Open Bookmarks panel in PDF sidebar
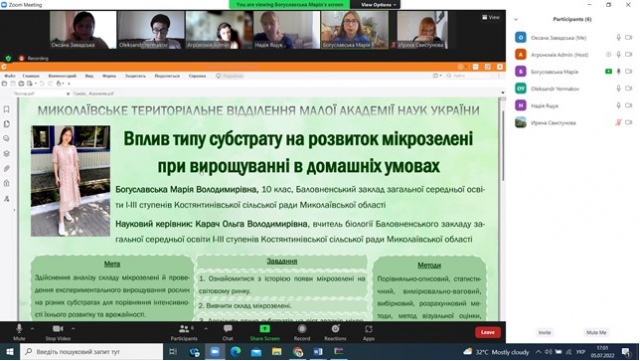 7,109
